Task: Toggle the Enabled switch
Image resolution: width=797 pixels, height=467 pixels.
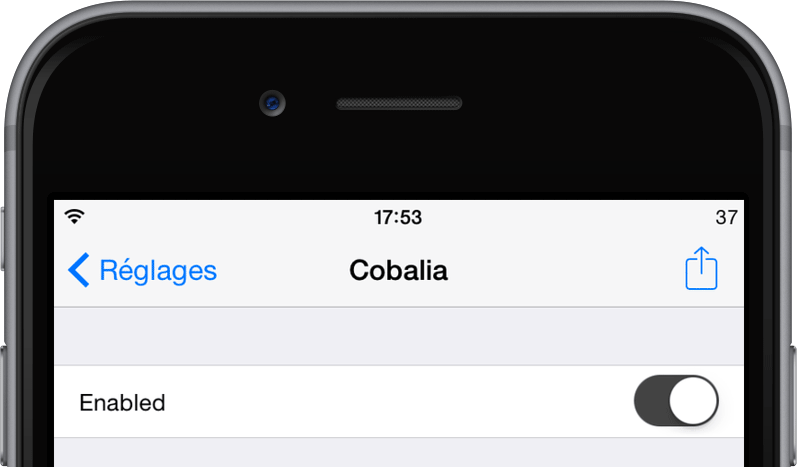Action: pos(676,401)
